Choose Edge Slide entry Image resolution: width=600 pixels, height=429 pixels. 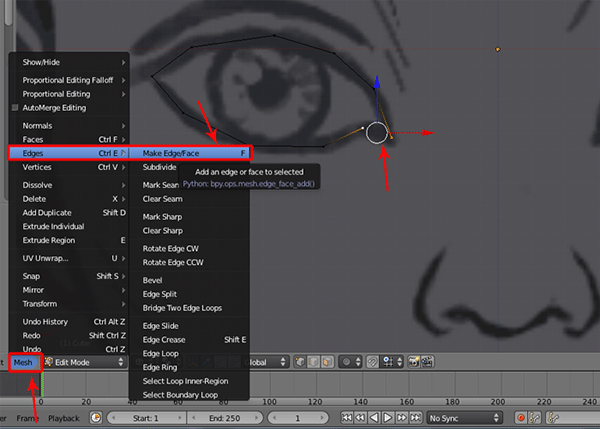pyautogui.click(x=190, y=326)
